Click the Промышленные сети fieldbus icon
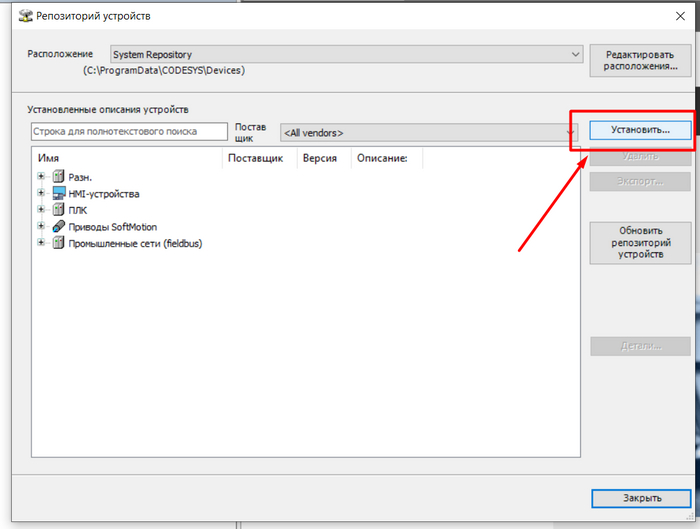 point(58,243)
